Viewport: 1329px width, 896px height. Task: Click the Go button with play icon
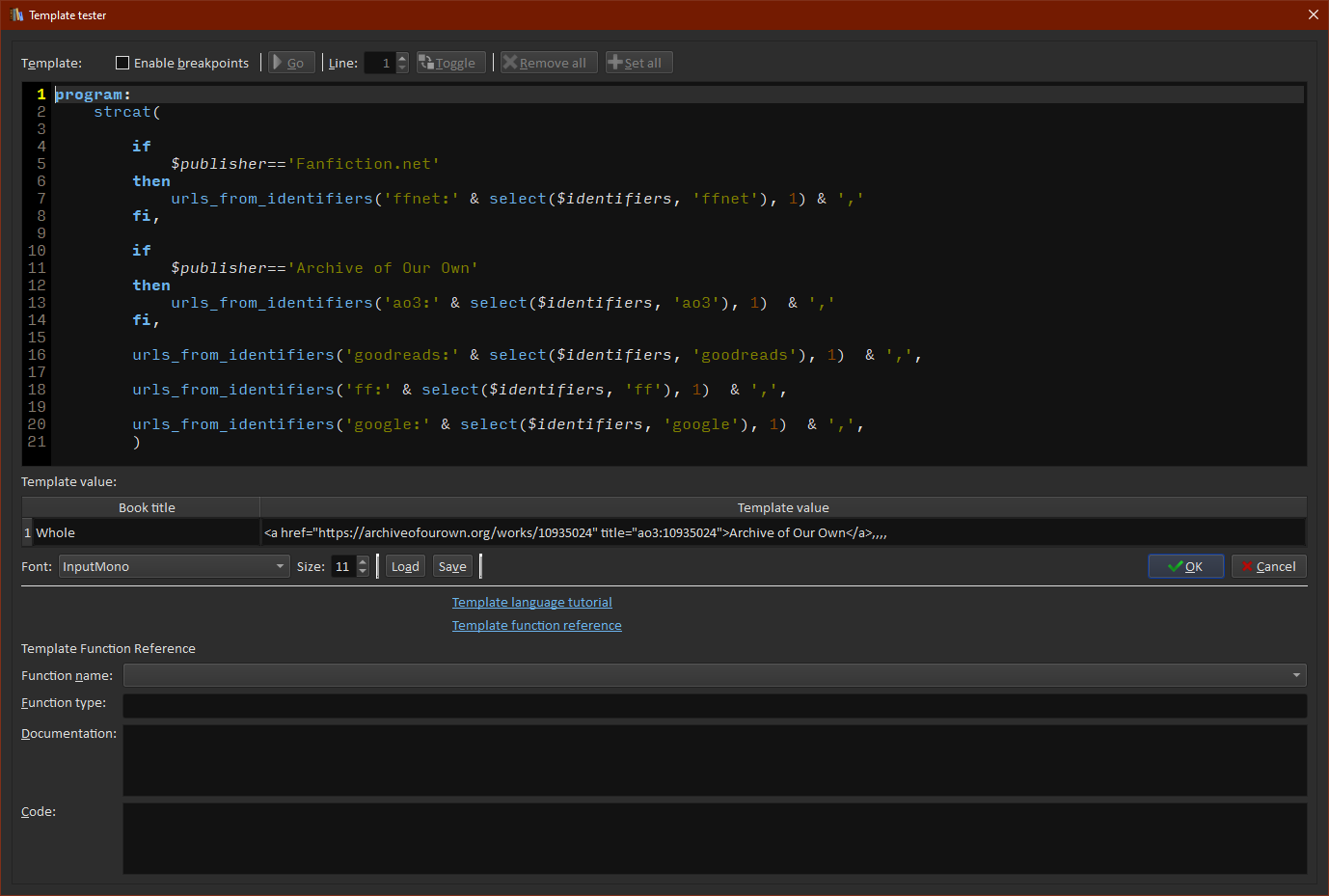click(291, 63)
